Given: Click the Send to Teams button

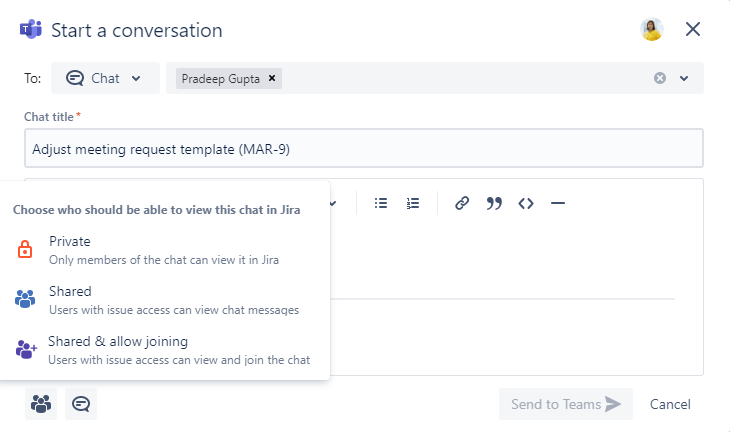Looking at the screenshot, I should [x=565, y=404].
